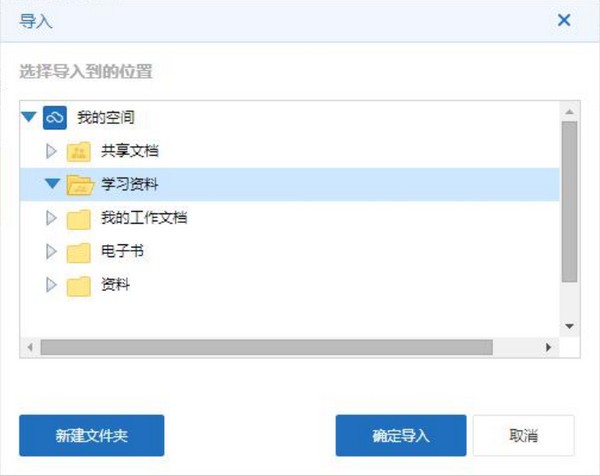Click the vertical scrollbar down arrow
Screen dimensions: 600x476
(x=569, y=326)
